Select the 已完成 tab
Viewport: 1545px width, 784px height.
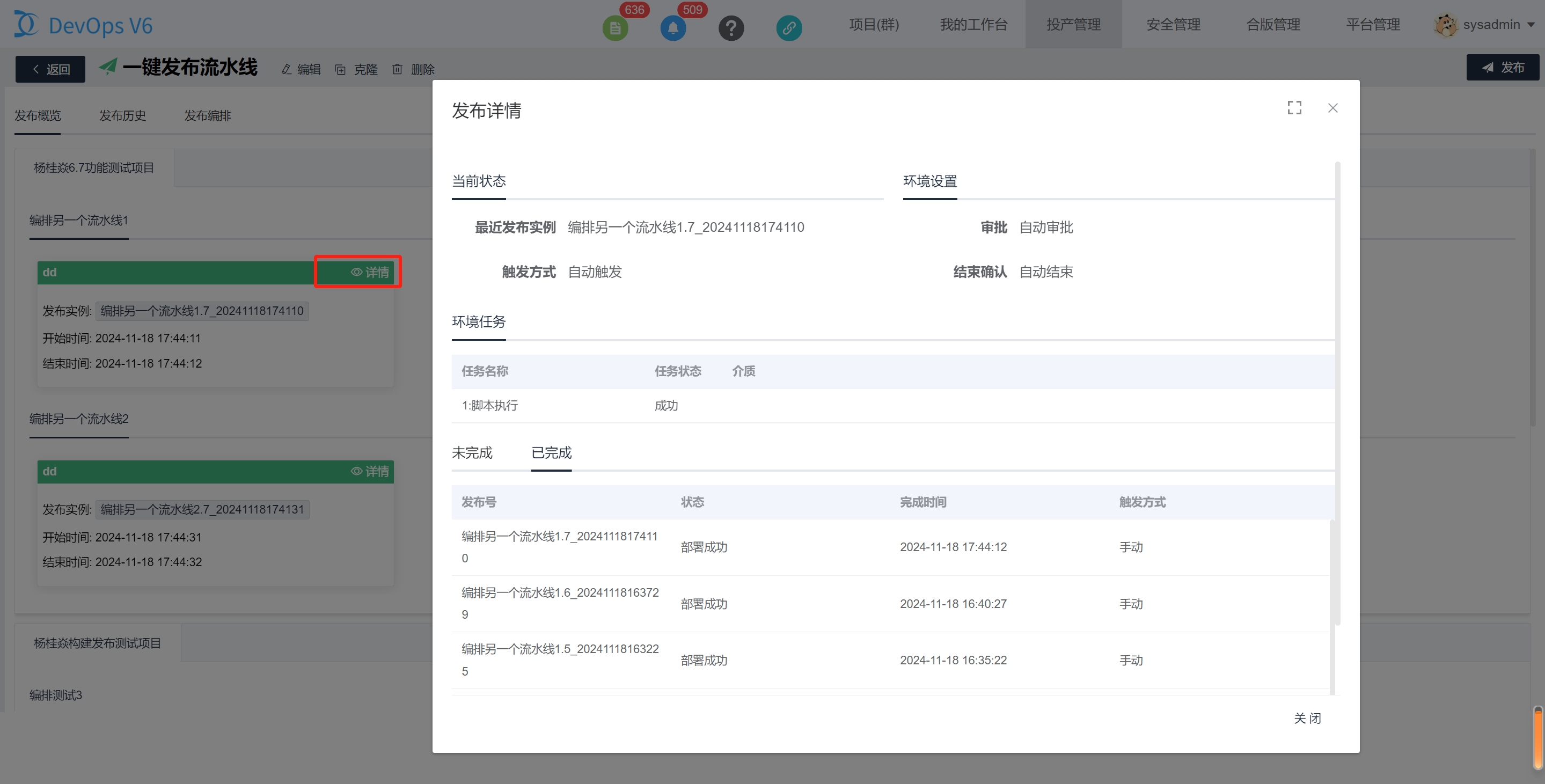coord(551,453)
